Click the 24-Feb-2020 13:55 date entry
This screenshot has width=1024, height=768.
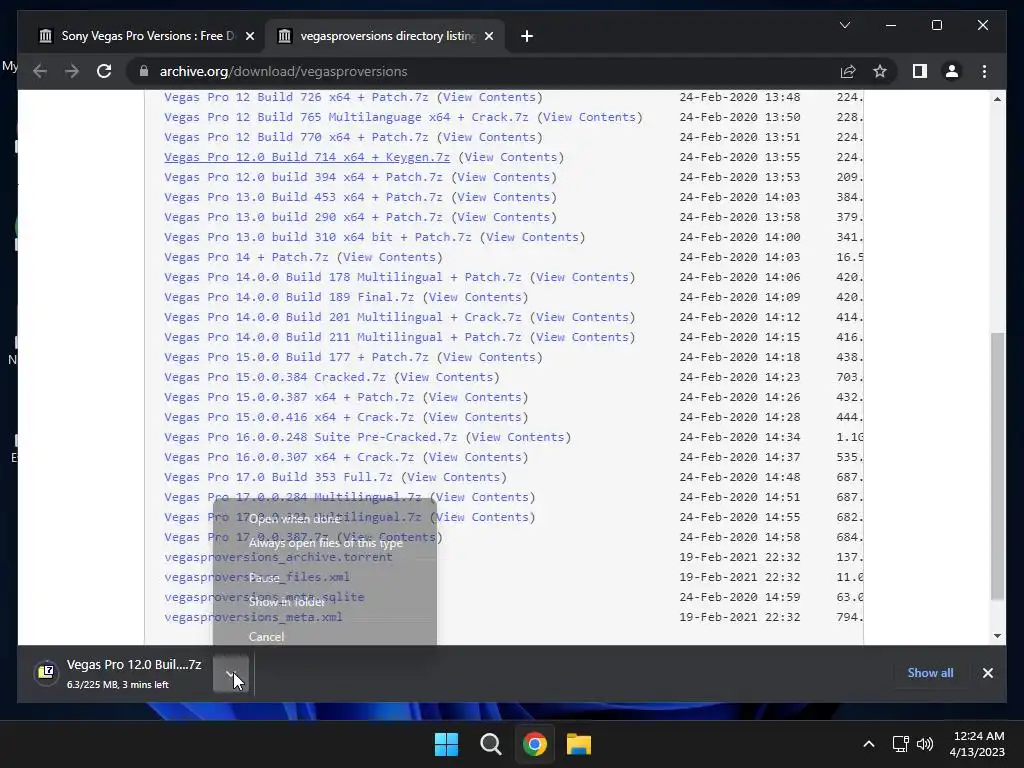click(739, 157)
